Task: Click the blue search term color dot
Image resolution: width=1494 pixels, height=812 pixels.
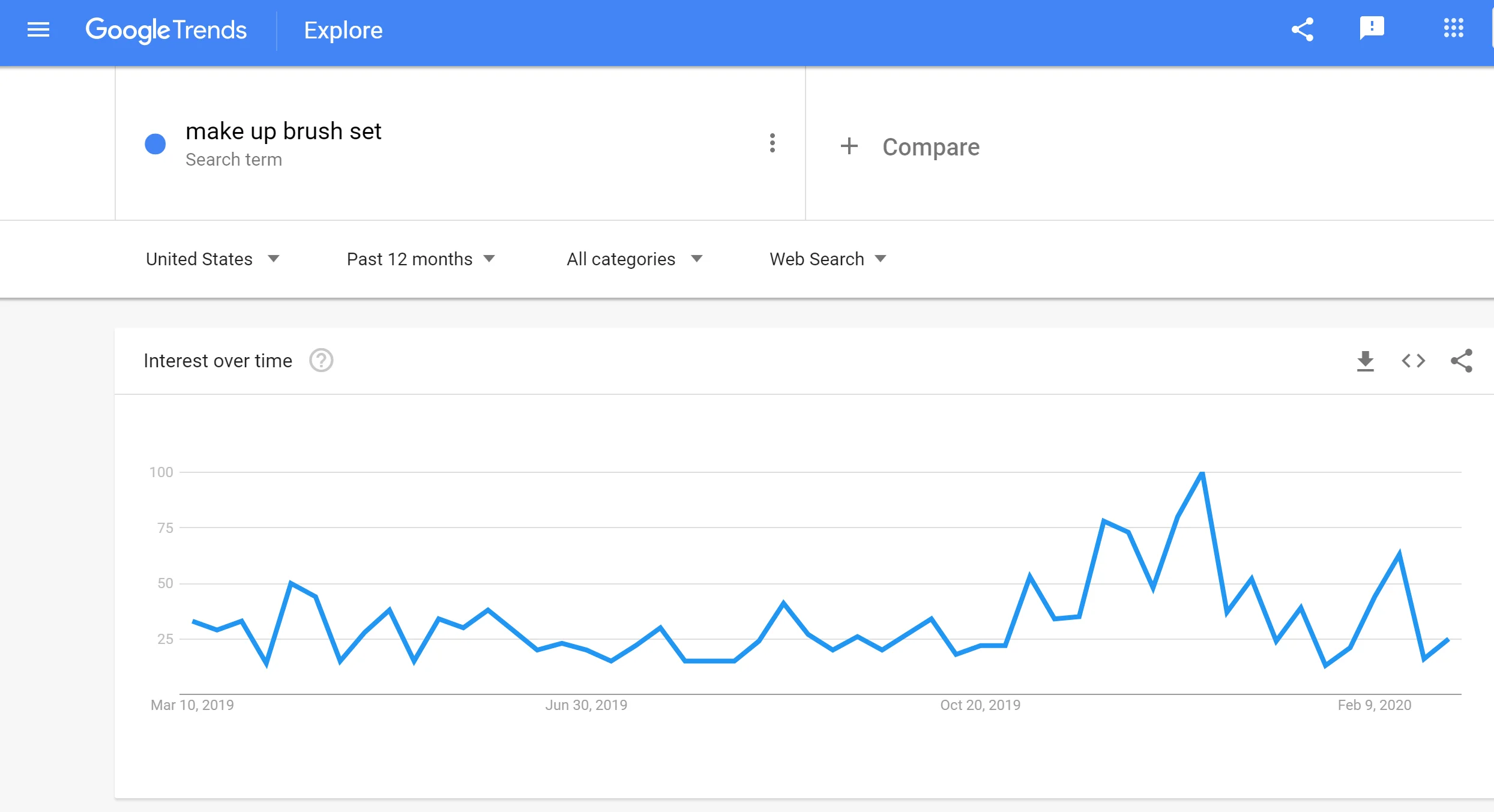Action: click(155, 144)
